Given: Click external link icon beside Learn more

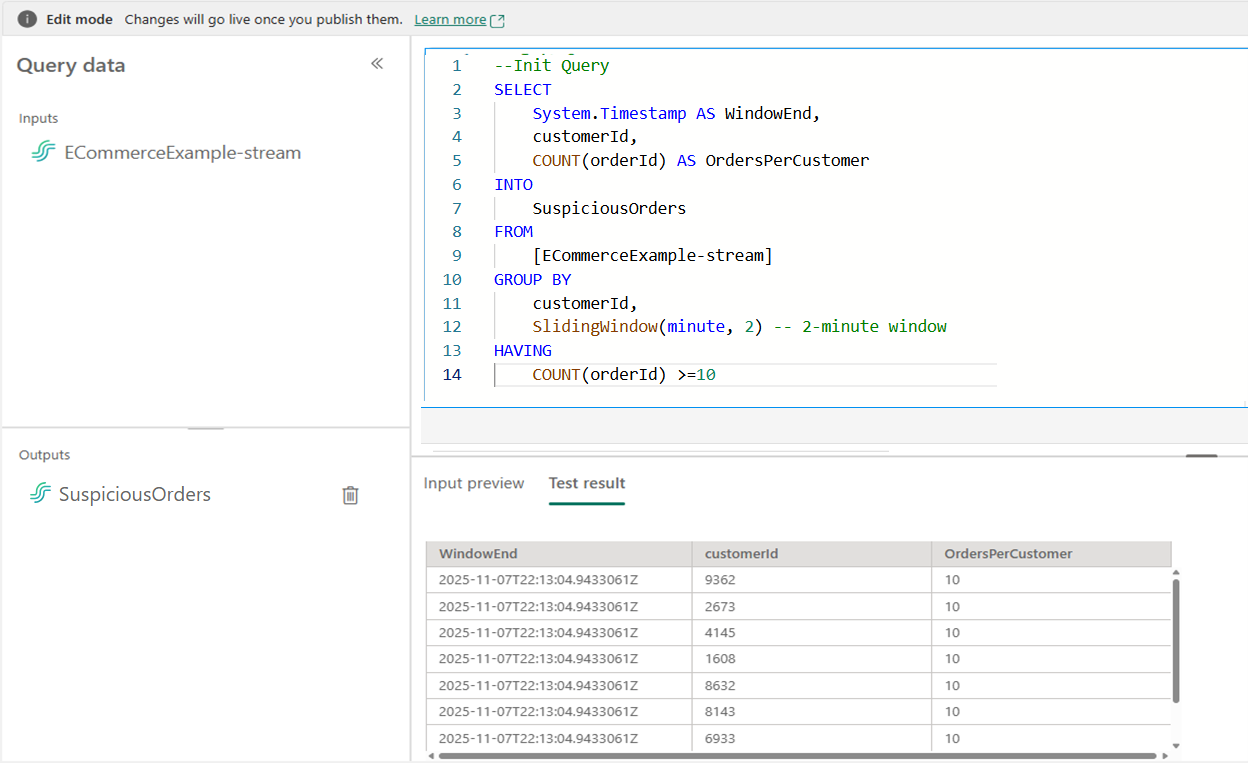Looking at the screenshot, I should pyautogui.click(x=498, y=20).
